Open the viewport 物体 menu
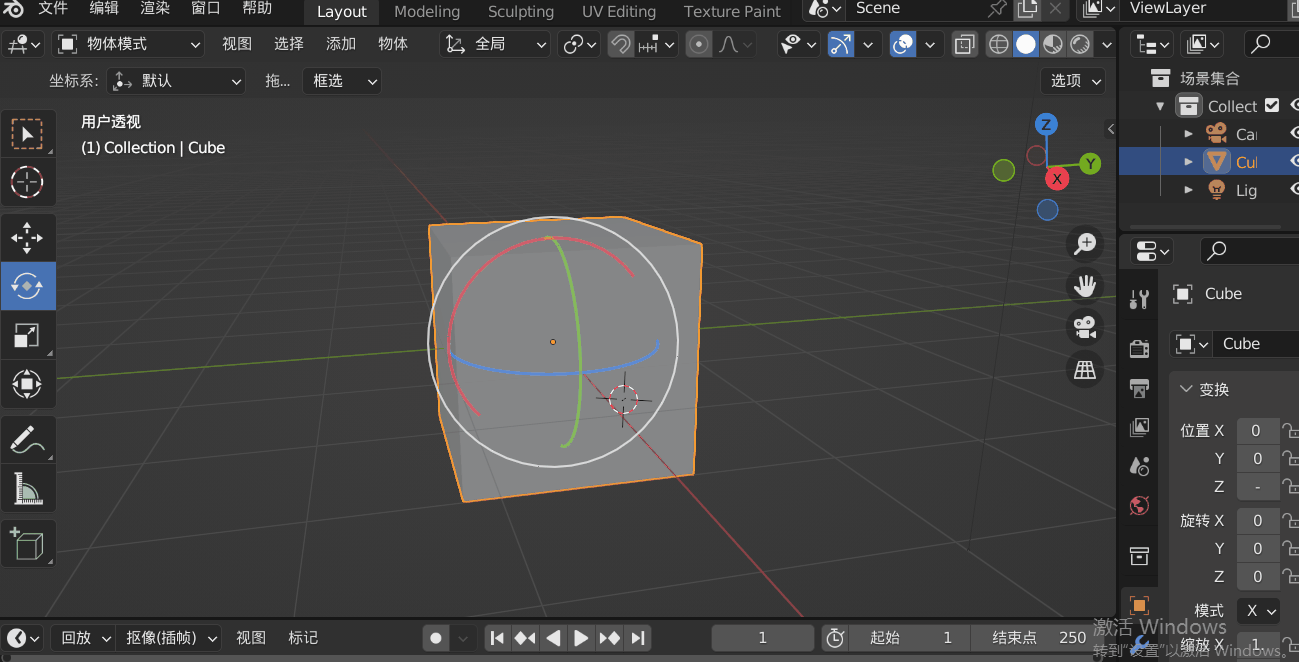Screen dimensions: 1299x662 click(x=393, y=44)
